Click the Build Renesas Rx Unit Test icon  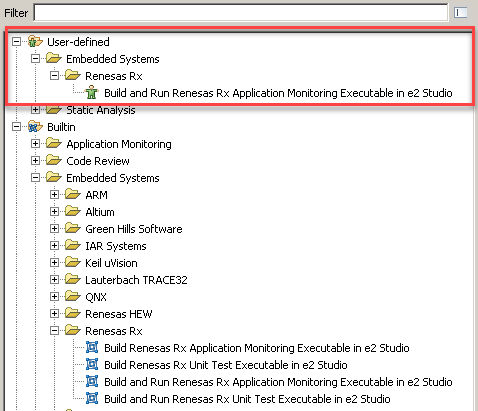point(92,364)
